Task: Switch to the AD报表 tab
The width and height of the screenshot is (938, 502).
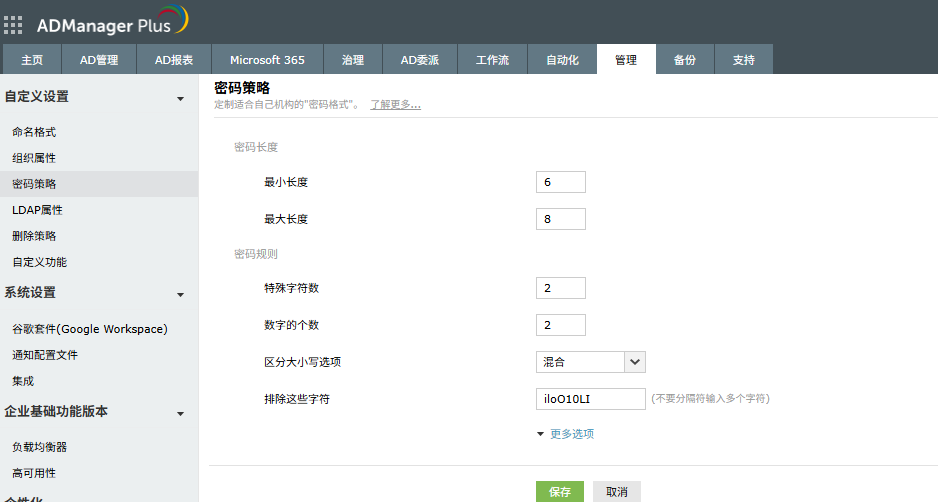Action: [174, 60]
